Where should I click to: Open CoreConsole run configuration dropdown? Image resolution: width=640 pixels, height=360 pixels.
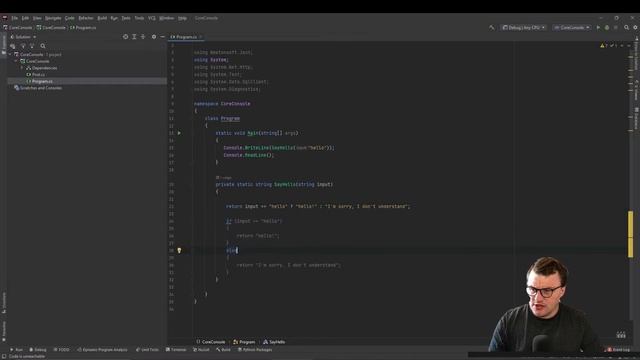572,27
